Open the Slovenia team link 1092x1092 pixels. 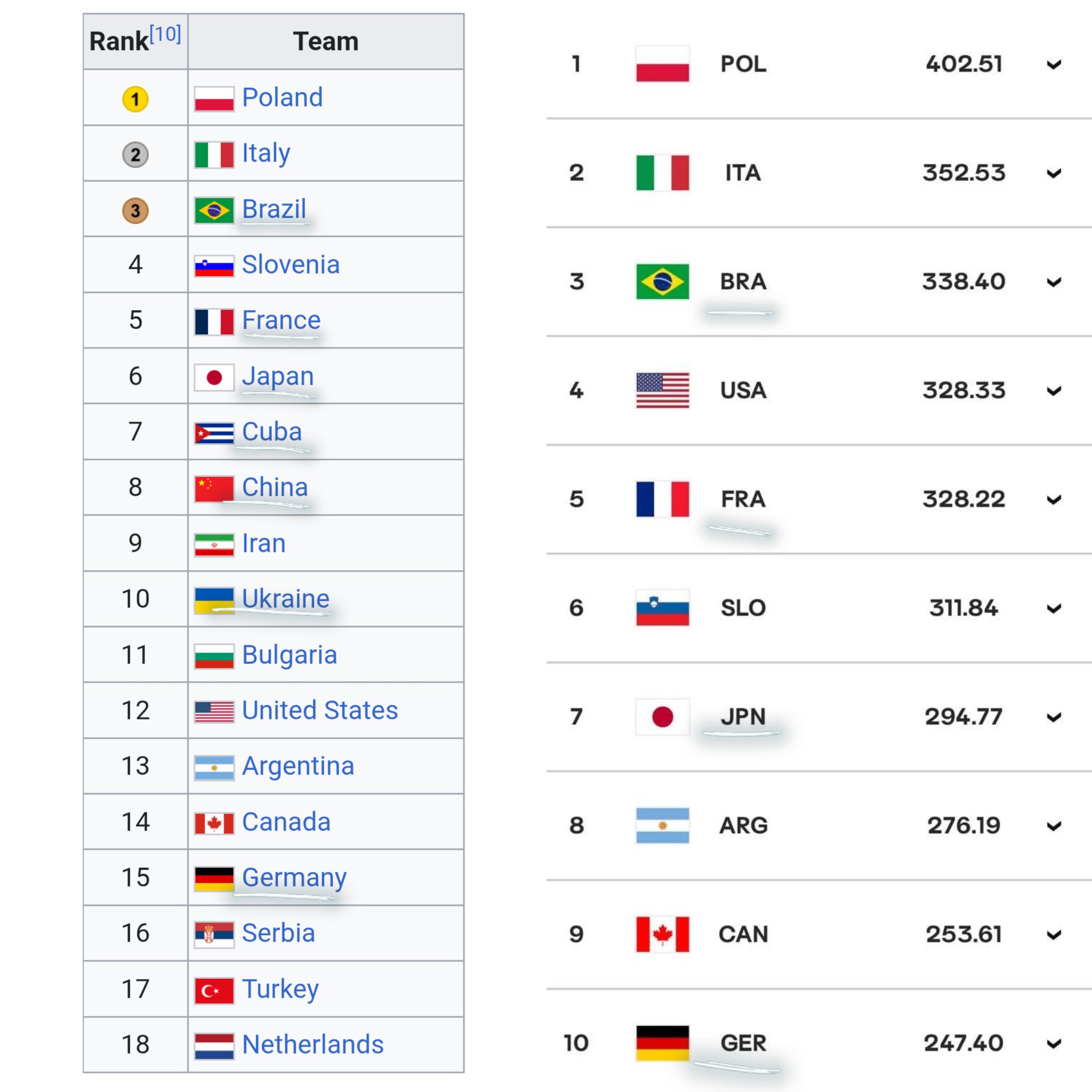[291, 264]
